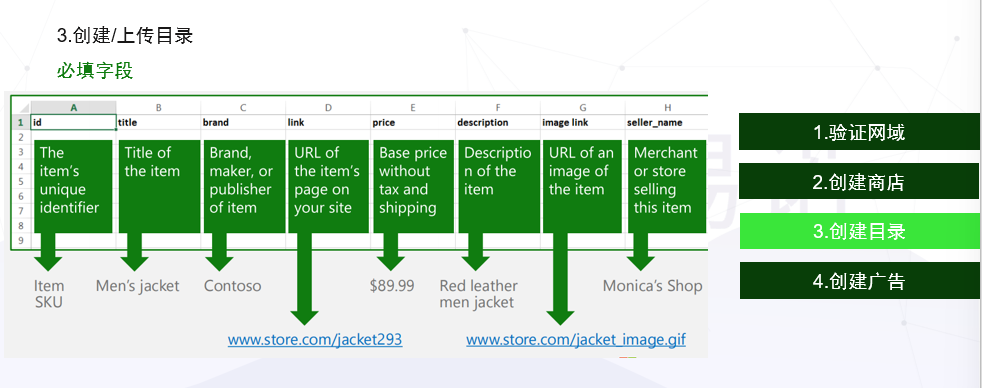Select step 1.验证网域
This screenshot has height=388, width=982.
859,132
